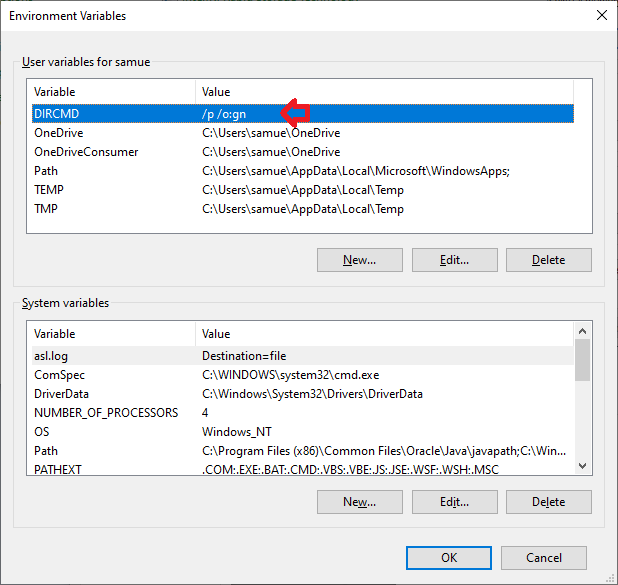This screenshot has width=618, height=585.
Task: Create a new system variable
Action: pyautogui.click(x=359, y=502)
